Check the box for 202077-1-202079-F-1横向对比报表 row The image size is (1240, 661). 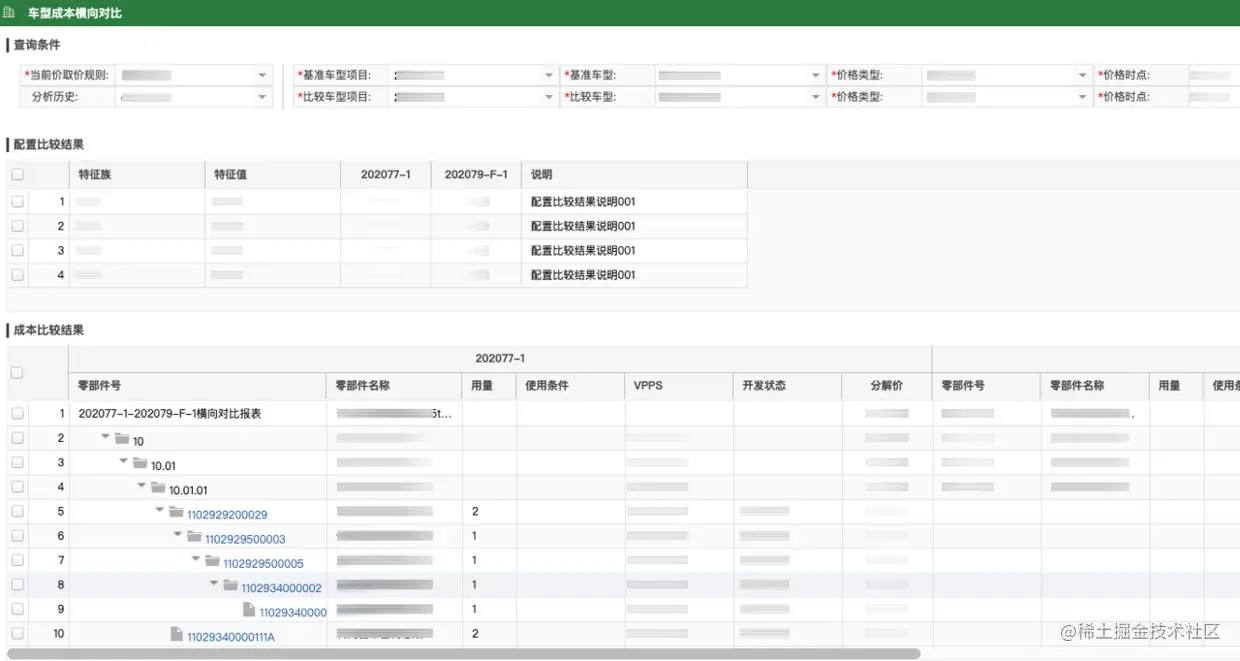click(x=17, y=413)
